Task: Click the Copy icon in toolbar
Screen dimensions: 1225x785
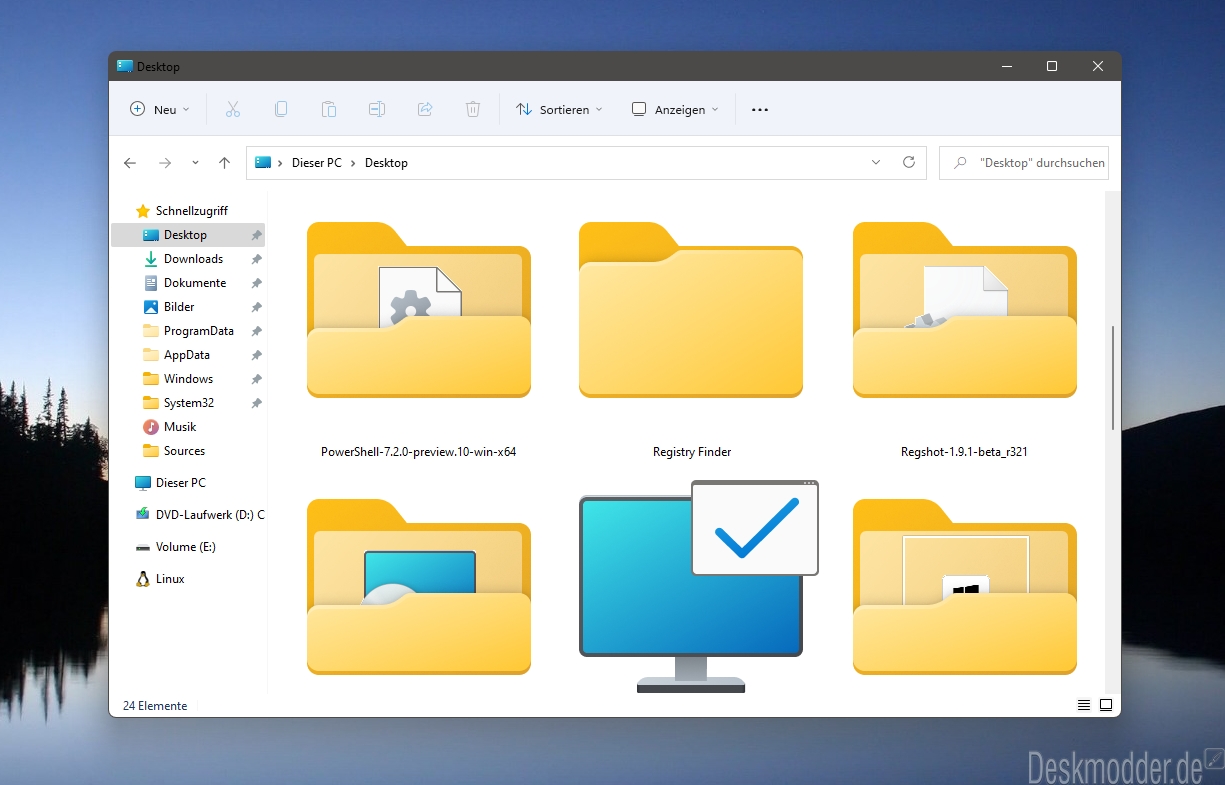Action: 281,109
